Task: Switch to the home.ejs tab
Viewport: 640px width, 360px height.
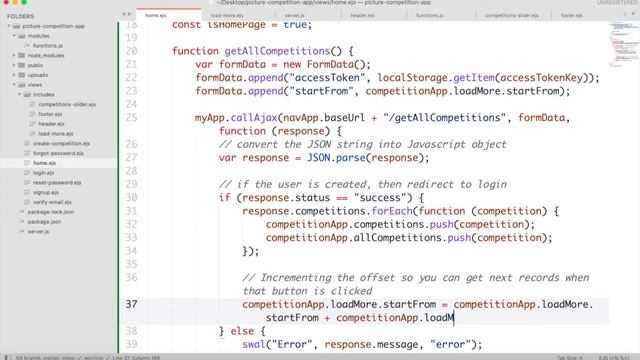Action: (x=169, y=15)
